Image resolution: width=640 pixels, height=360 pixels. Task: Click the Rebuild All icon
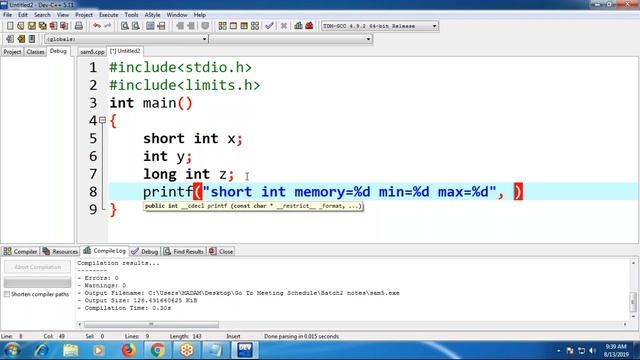point(255,26)
